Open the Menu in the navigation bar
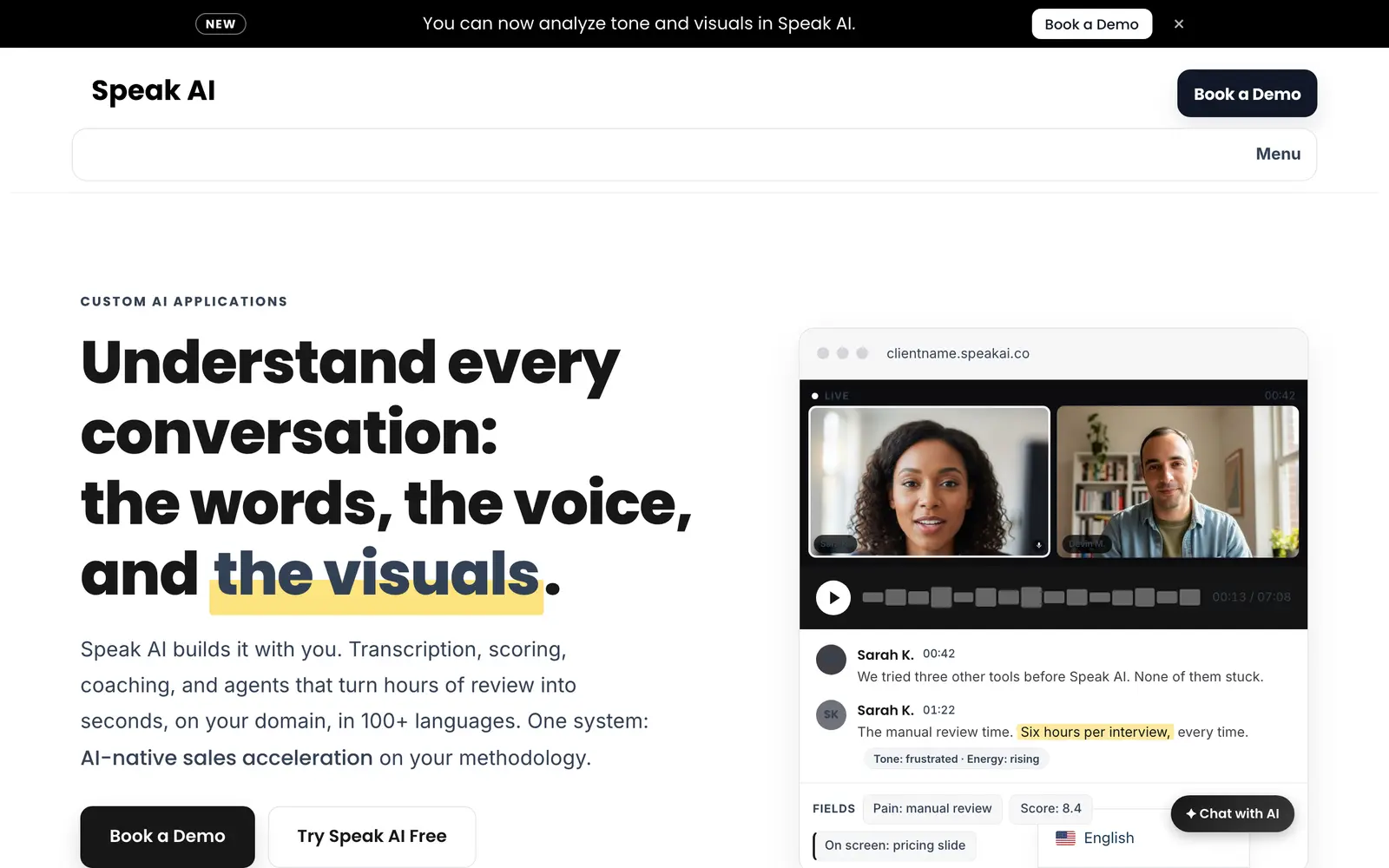Viewport: 1389px width, 868px height. point(1278,154)
